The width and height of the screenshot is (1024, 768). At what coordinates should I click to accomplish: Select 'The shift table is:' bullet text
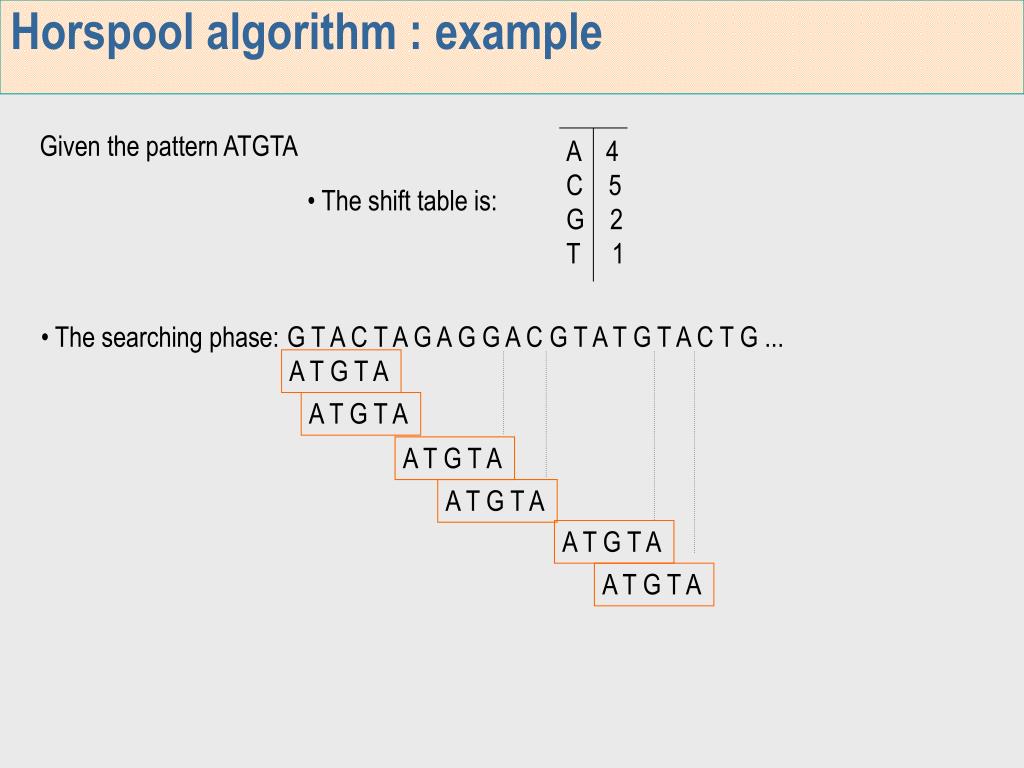point(402,201)
